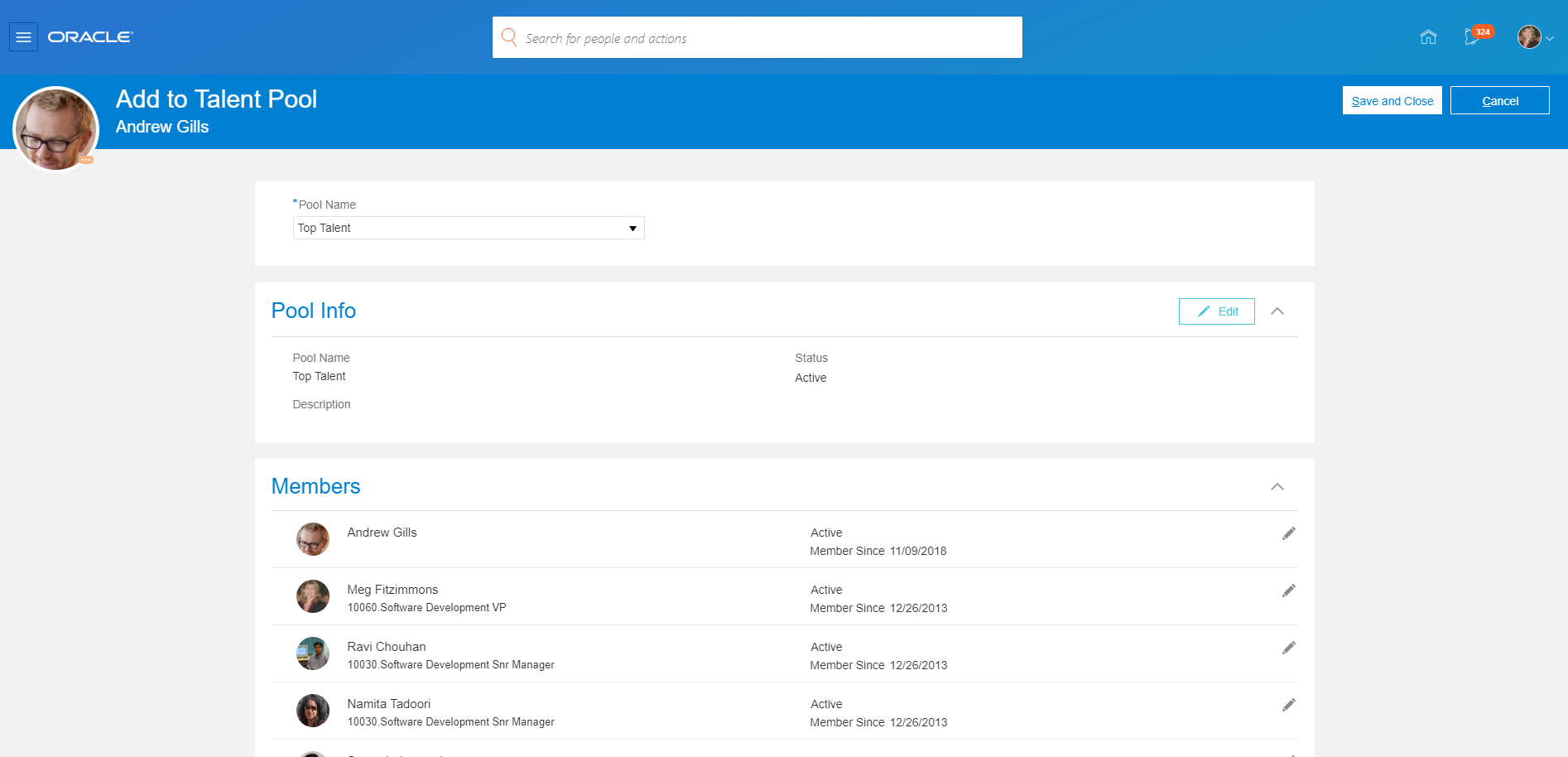This screenshot has height=757, width=1568.
Task: Click Save and Close
Action: (x=1392, y=100)
